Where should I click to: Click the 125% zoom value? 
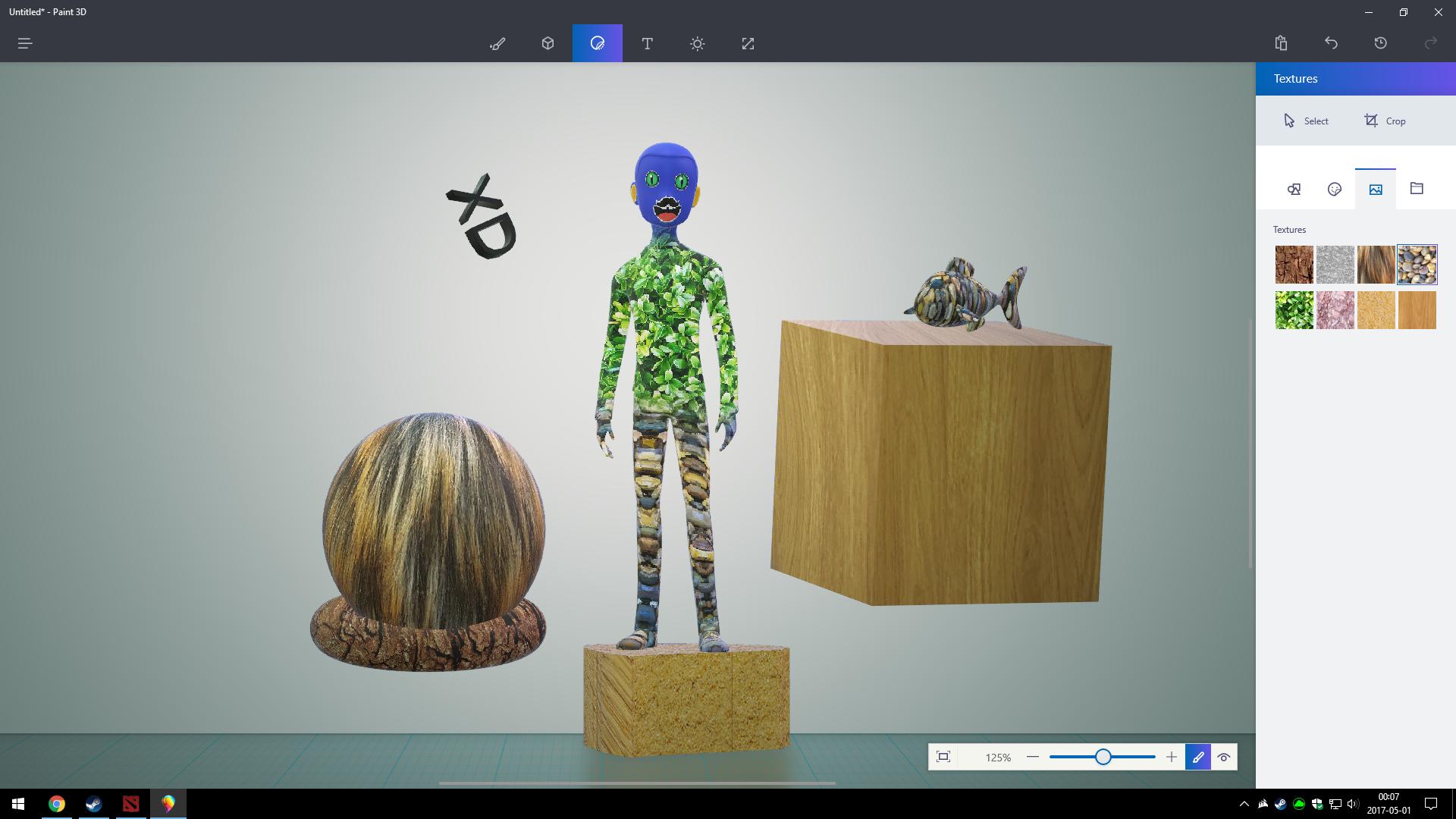click(998, 758)
